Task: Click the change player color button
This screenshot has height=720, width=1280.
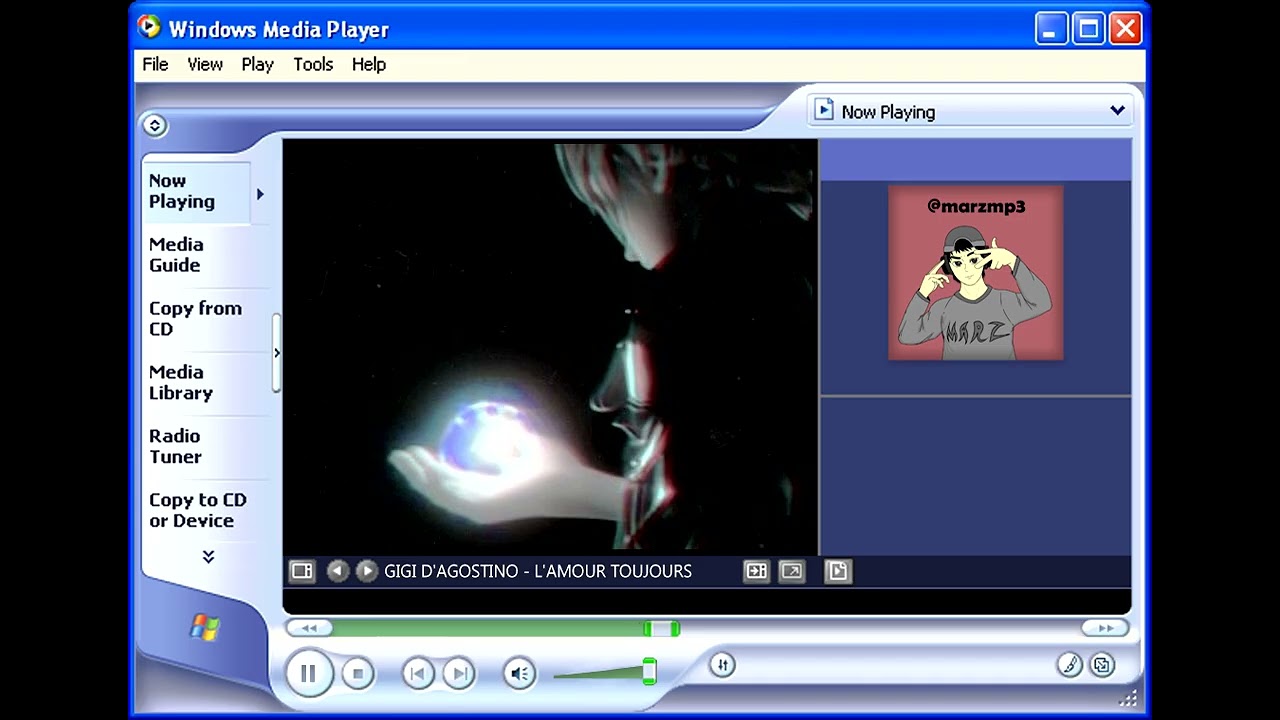Action: pos(1070,665)
